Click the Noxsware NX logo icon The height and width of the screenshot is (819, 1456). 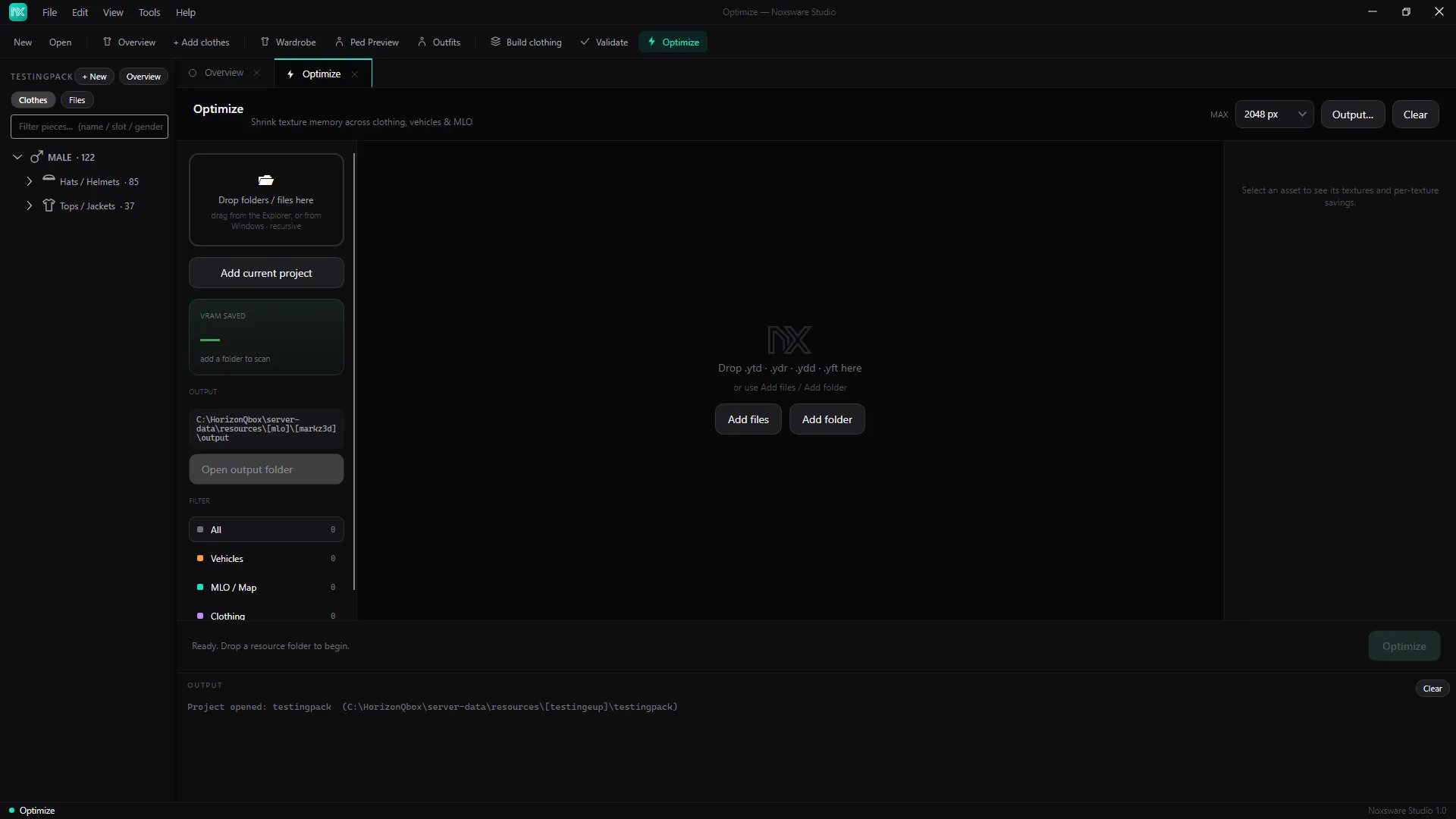coord(17,12)
